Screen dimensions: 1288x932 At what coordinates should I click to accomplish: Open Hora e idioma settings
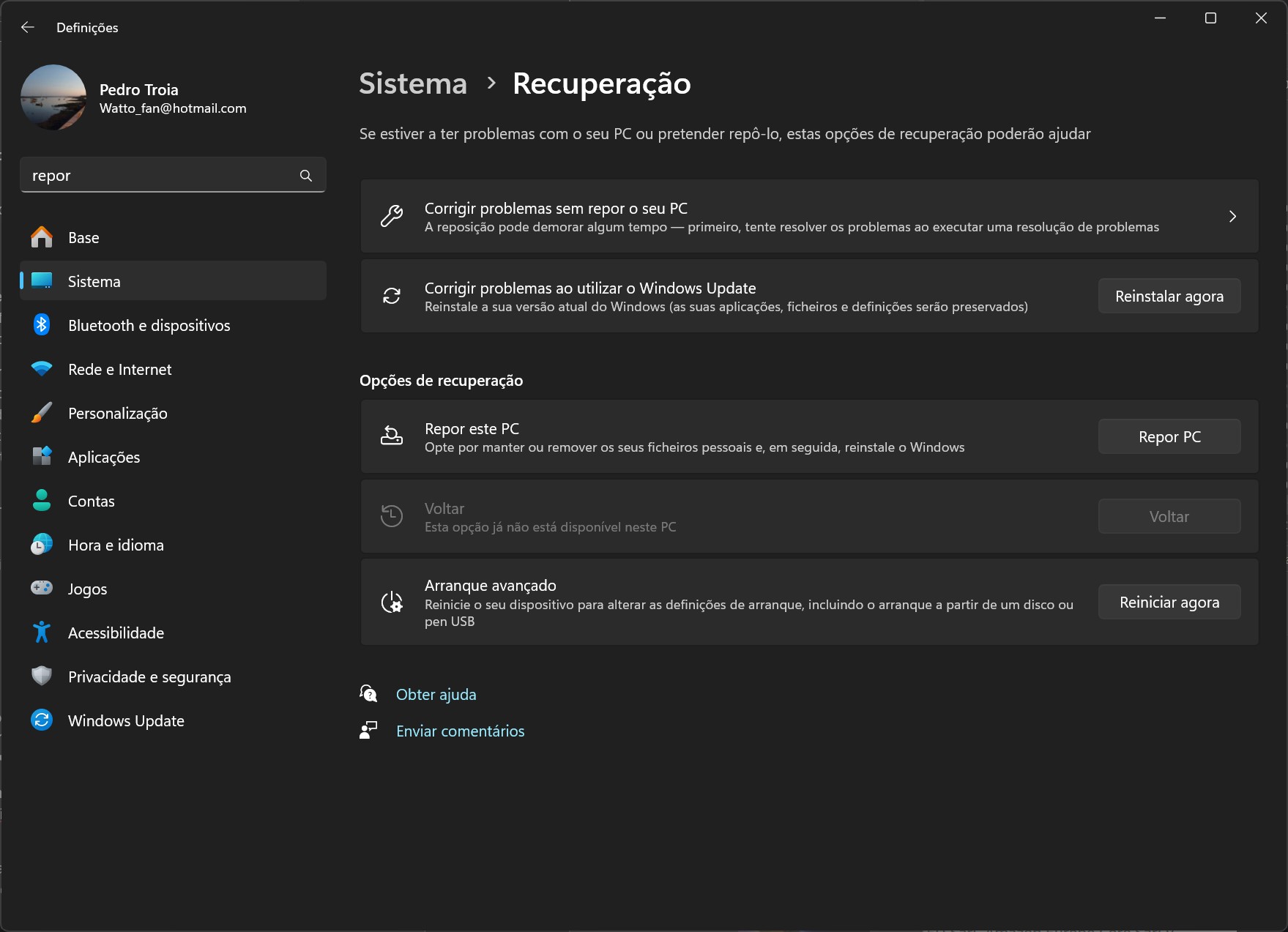[x=116, y=545]
